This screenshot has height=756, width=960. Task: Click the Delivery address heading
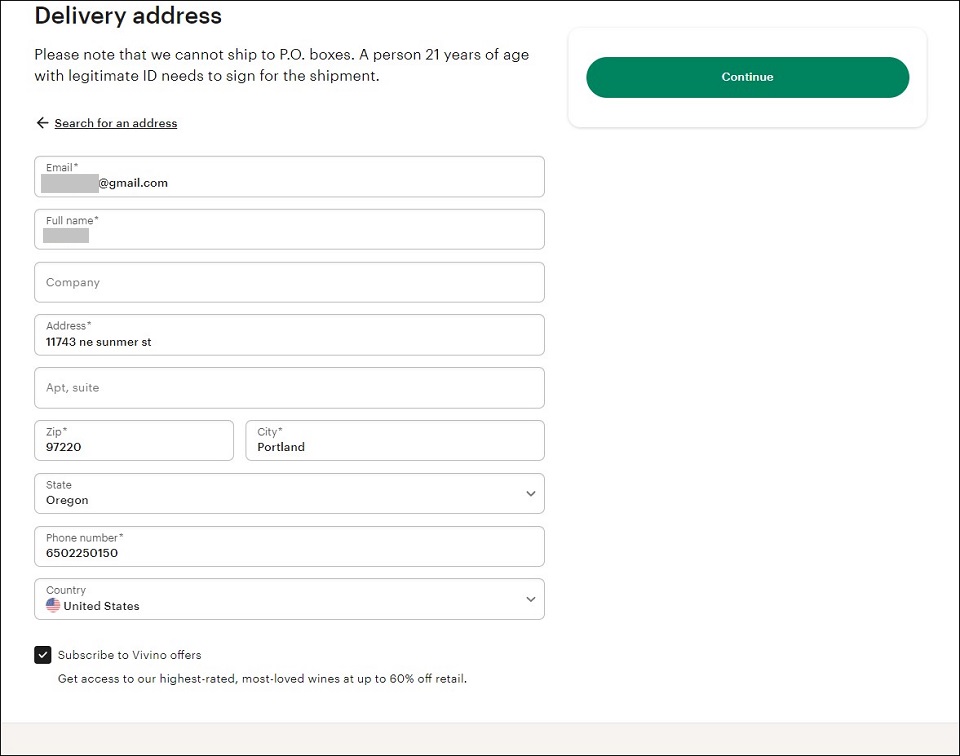(x=128, y=15)
